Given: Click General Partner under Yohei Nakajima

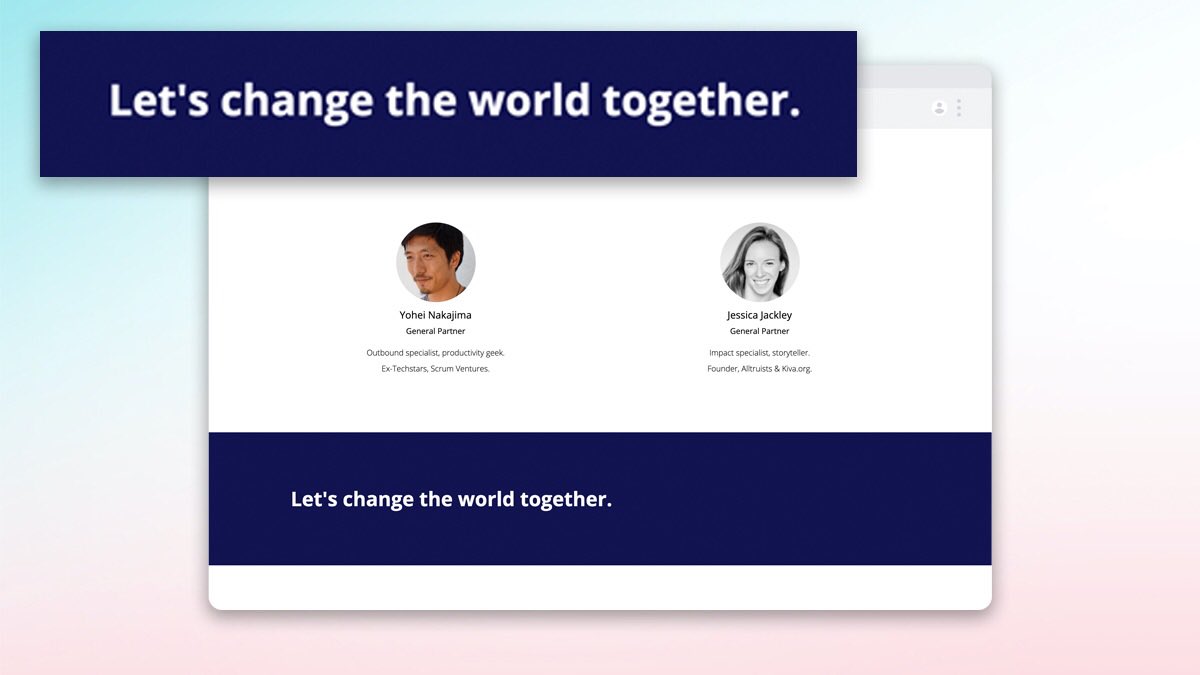Looking at the screenshot, I should pyautogui.click(x=436, y=331).
